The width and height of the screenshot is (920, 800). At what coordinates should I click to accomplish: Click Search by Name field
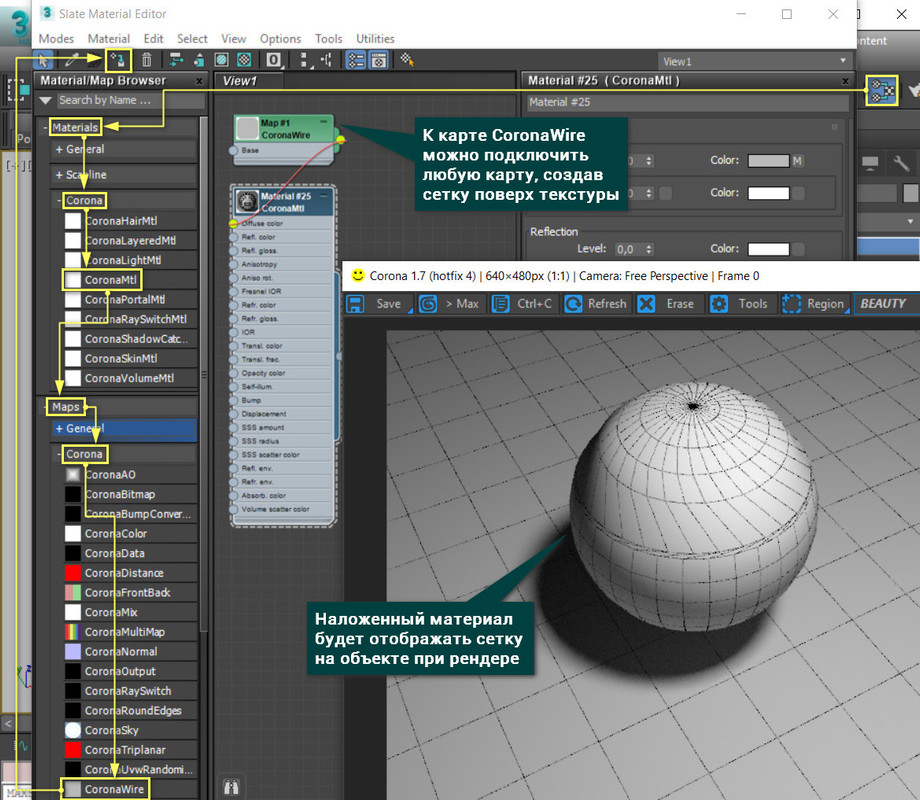tap(130, 100)
